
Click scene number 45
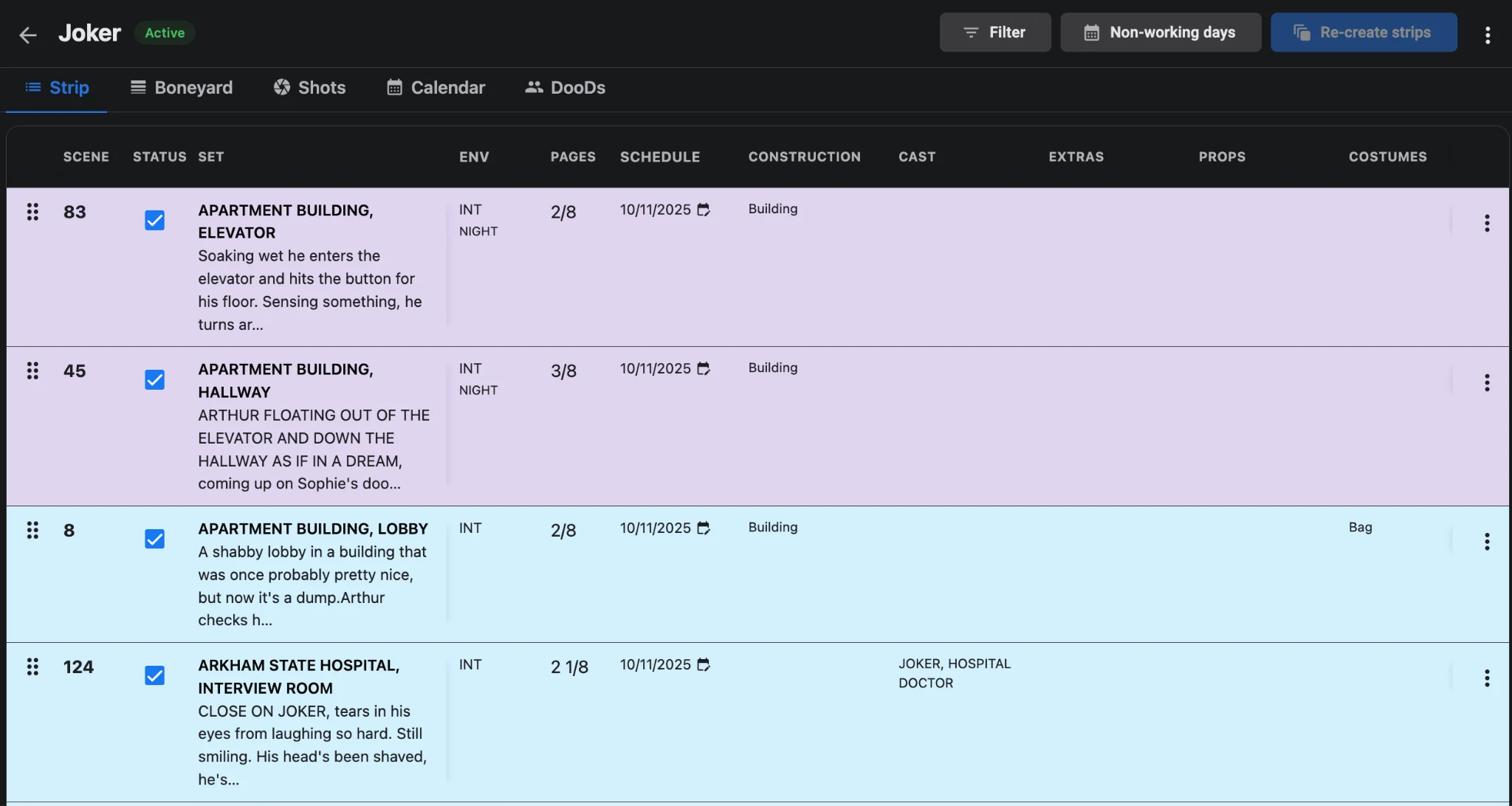(x=75, y=371)
